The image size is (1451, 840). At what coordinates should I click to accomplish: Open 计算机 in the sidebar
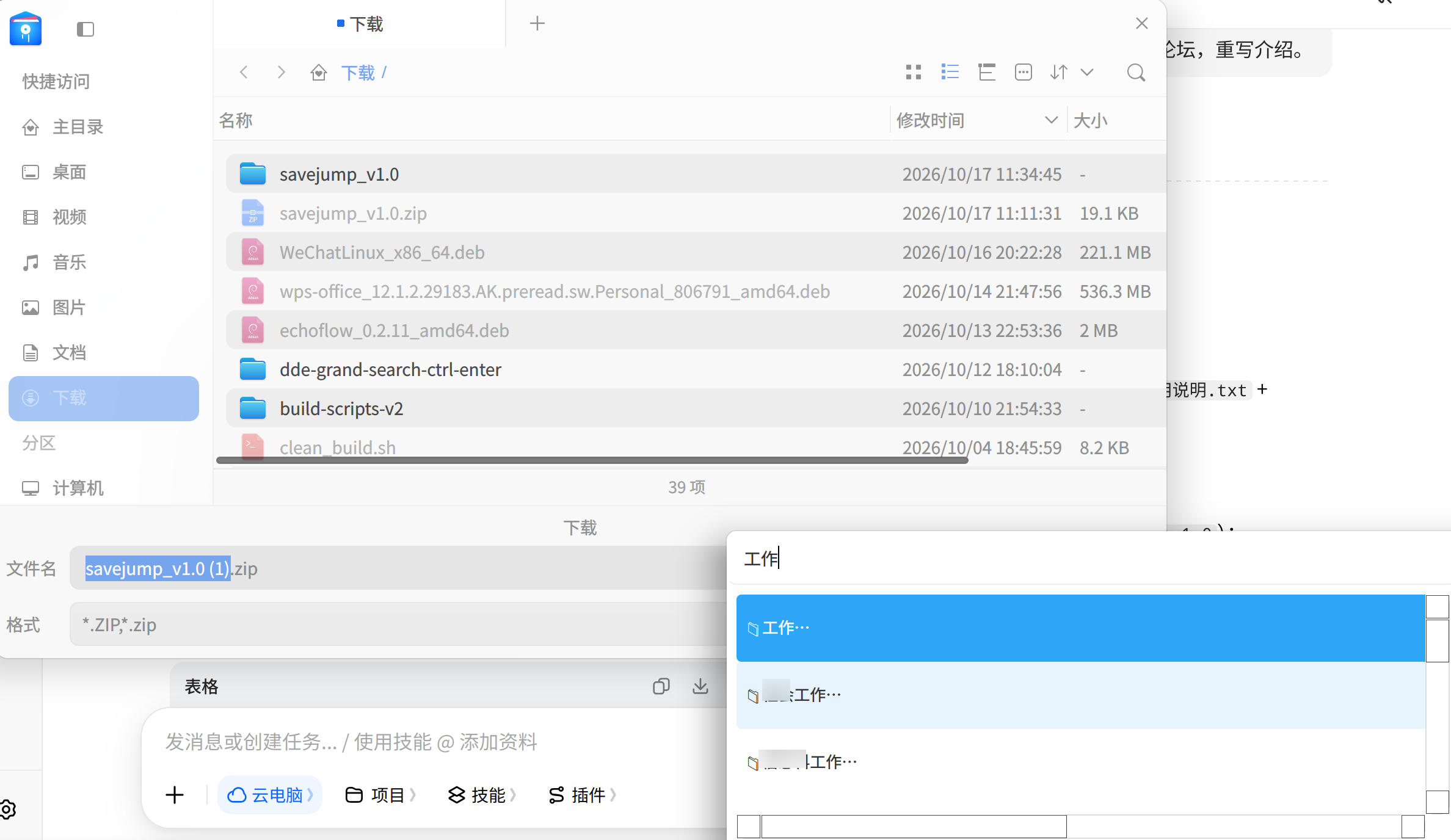(104, 488)
